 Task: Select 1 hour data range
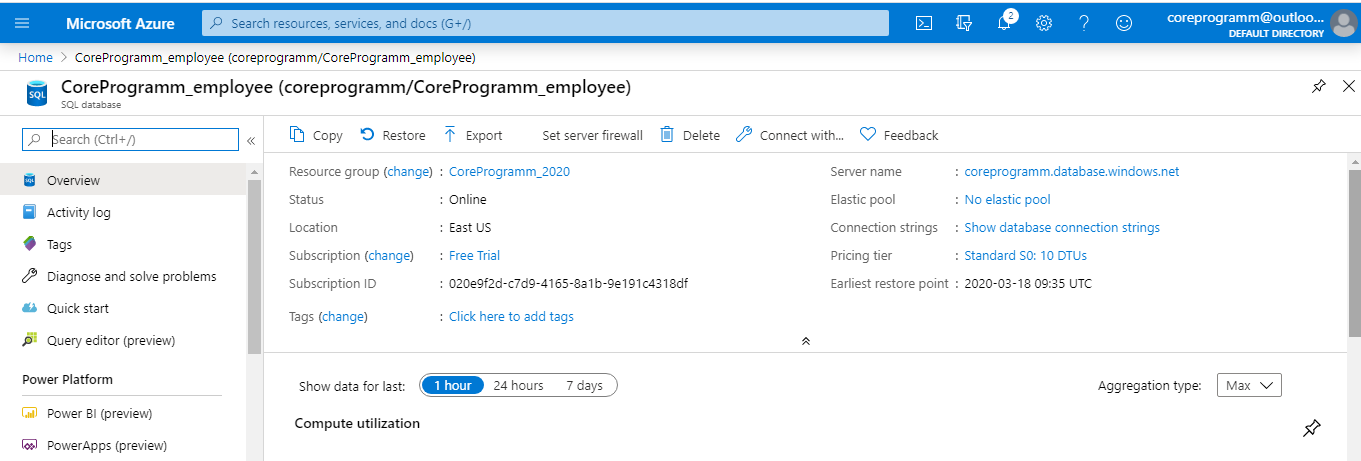point(452,385)
